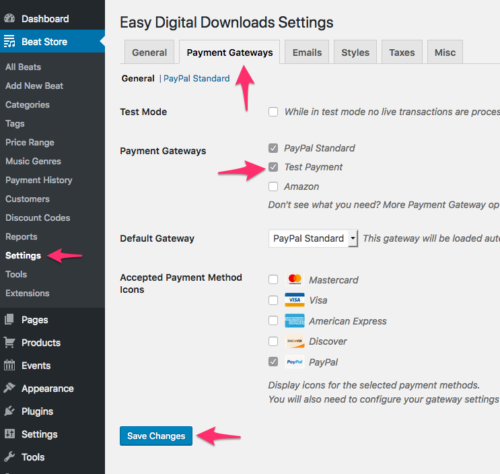Image resolution: width=500 pixels, height=474 pixels.
Task: Uncheck the PayPal icon checkbox
Action: click(273, 362)
